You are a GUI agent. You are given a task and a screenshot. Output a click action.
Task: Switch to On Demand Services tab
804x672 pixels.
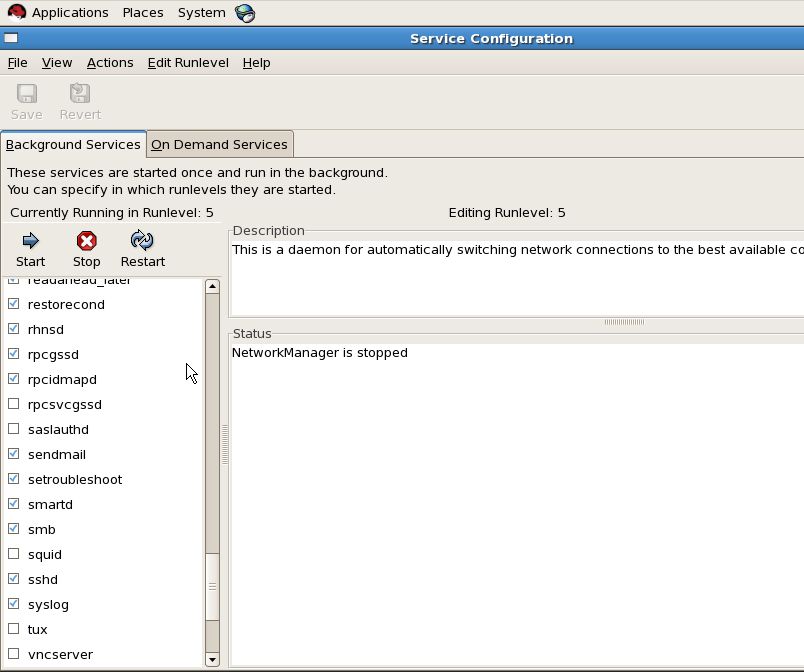tap(219, 145)
